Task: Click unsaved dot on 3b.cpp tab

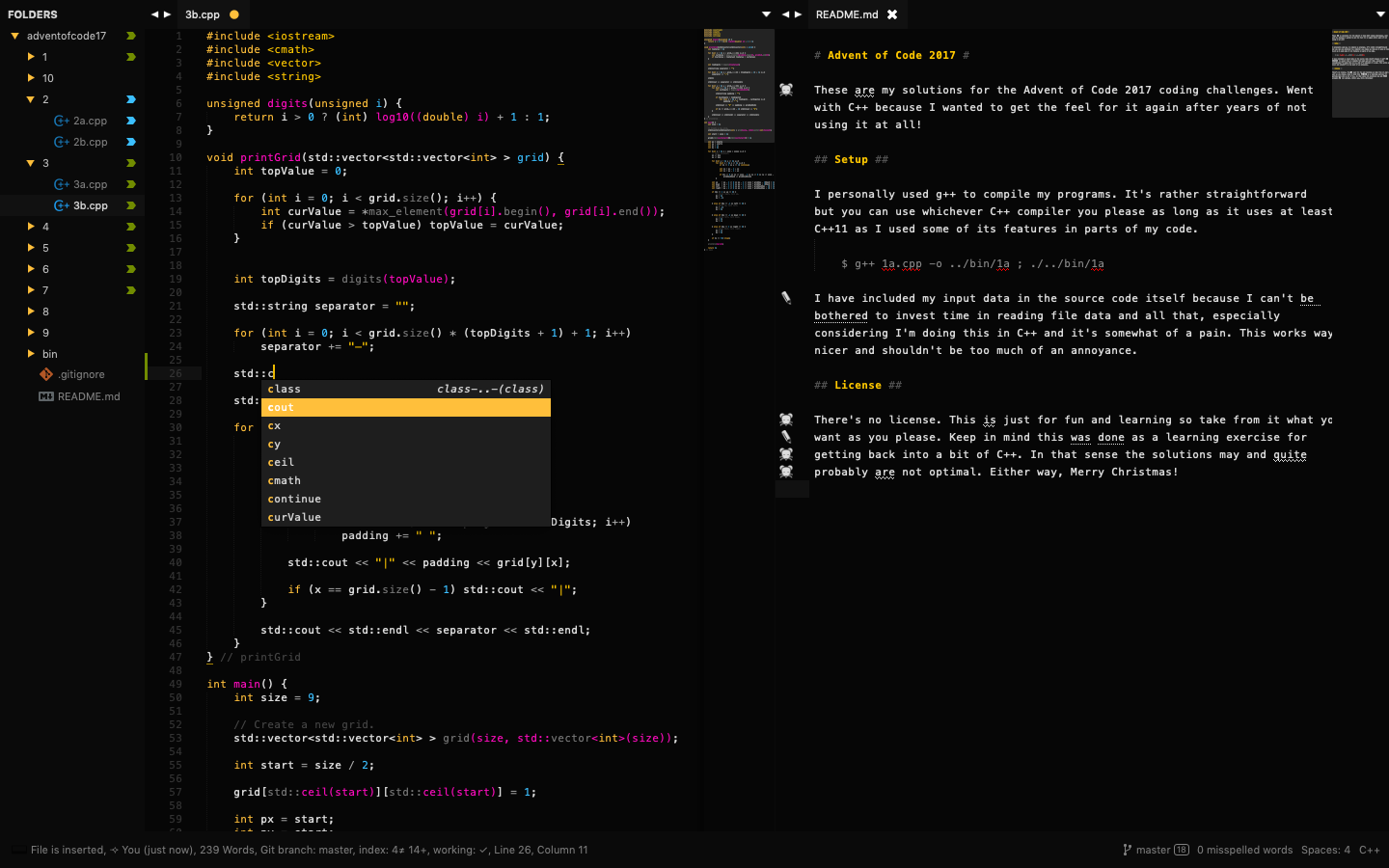Action: coord(234,14)
